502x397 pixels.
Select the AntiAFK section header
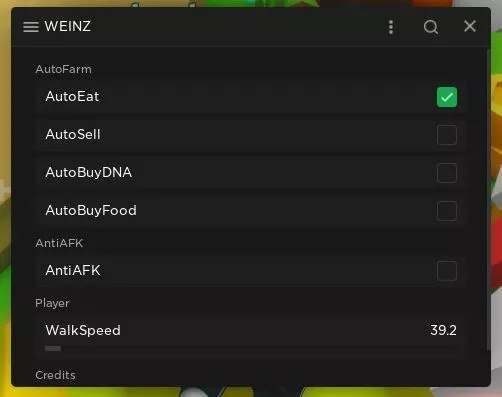coord(59,243)
